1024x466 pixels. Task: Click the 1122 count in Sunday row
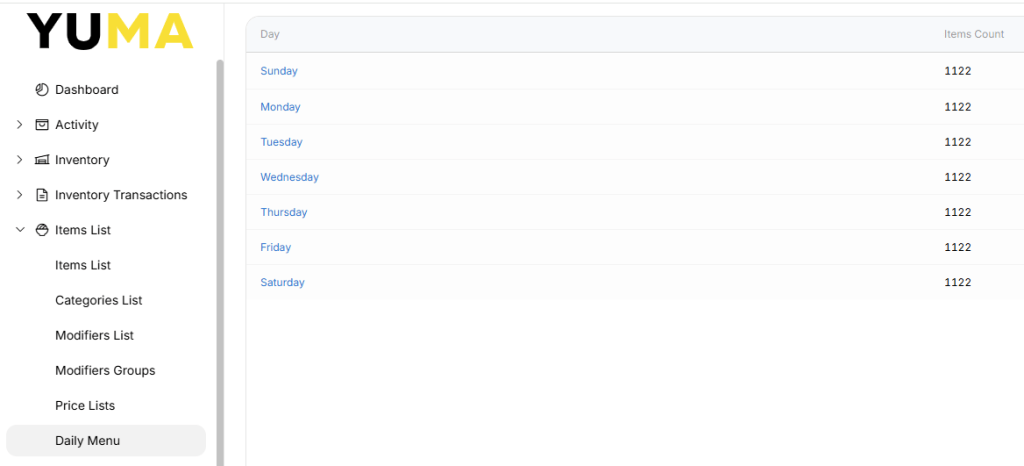[958, 71]
